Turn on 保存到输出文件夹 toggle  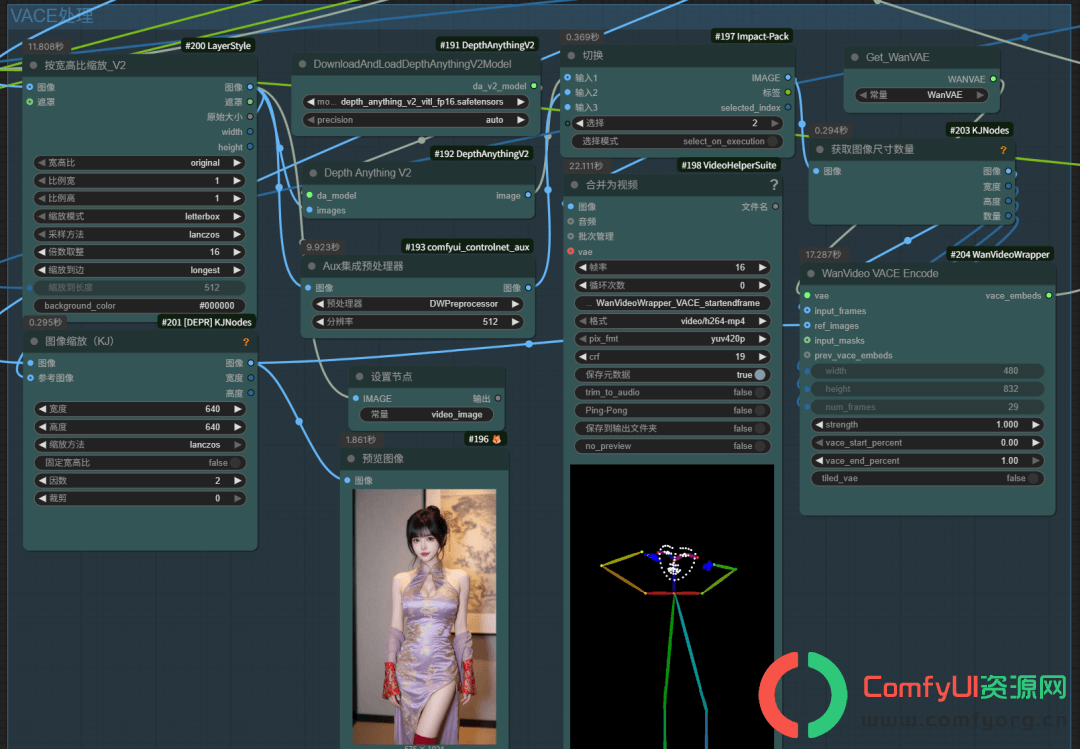tap(760, 429)
